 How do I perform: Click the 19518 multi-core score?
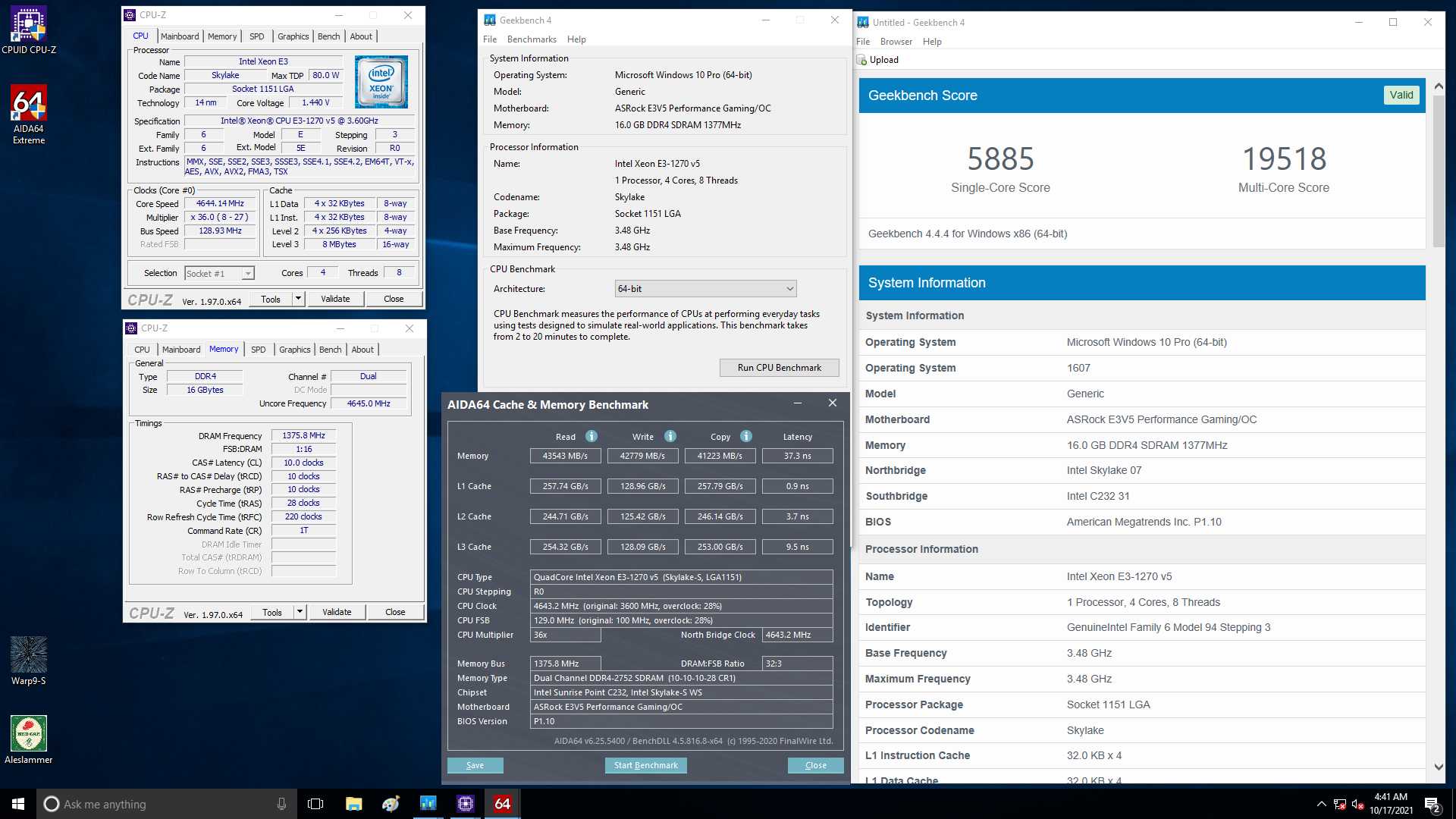pos(1284,158)
